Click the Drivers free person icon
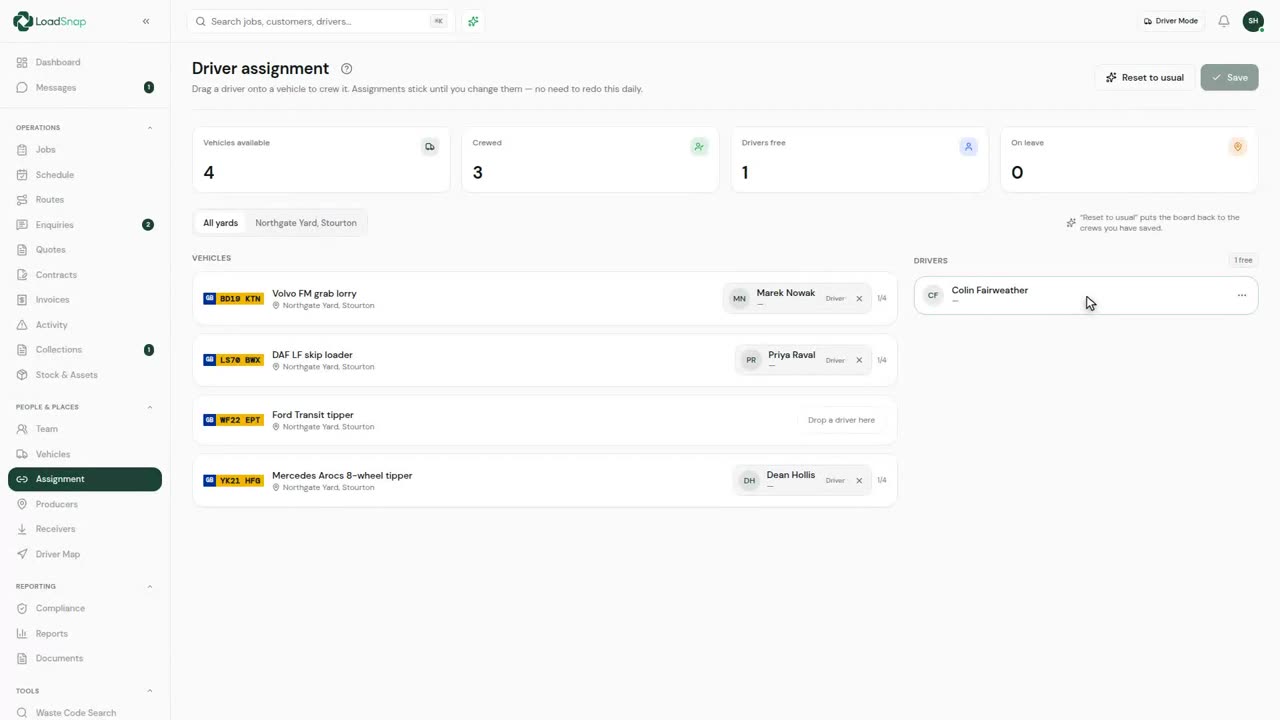This screenshot has width=1280, height=720. (968, 147)
